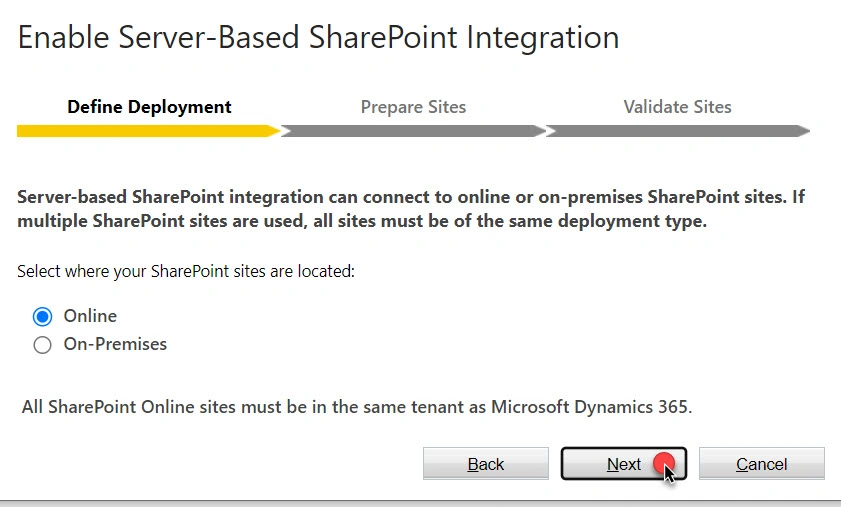Open the Define Deployment step label
Screen dimensions: 841x507
tap(149, 107)
